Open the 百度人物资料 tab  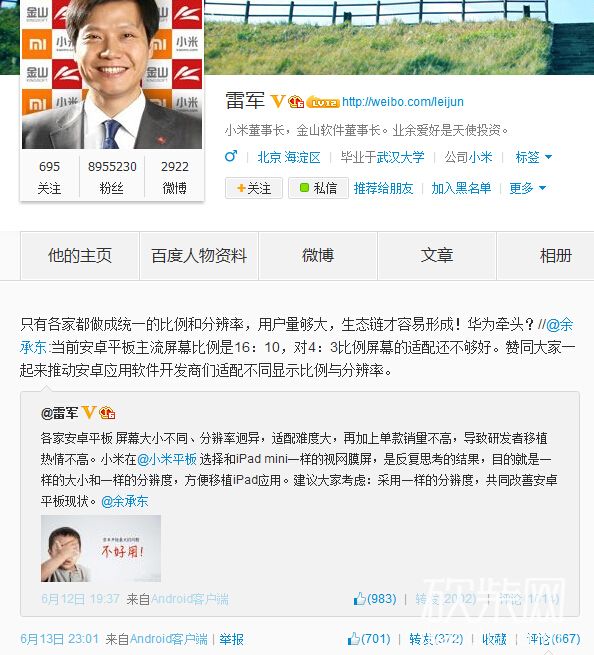point(199,255)
